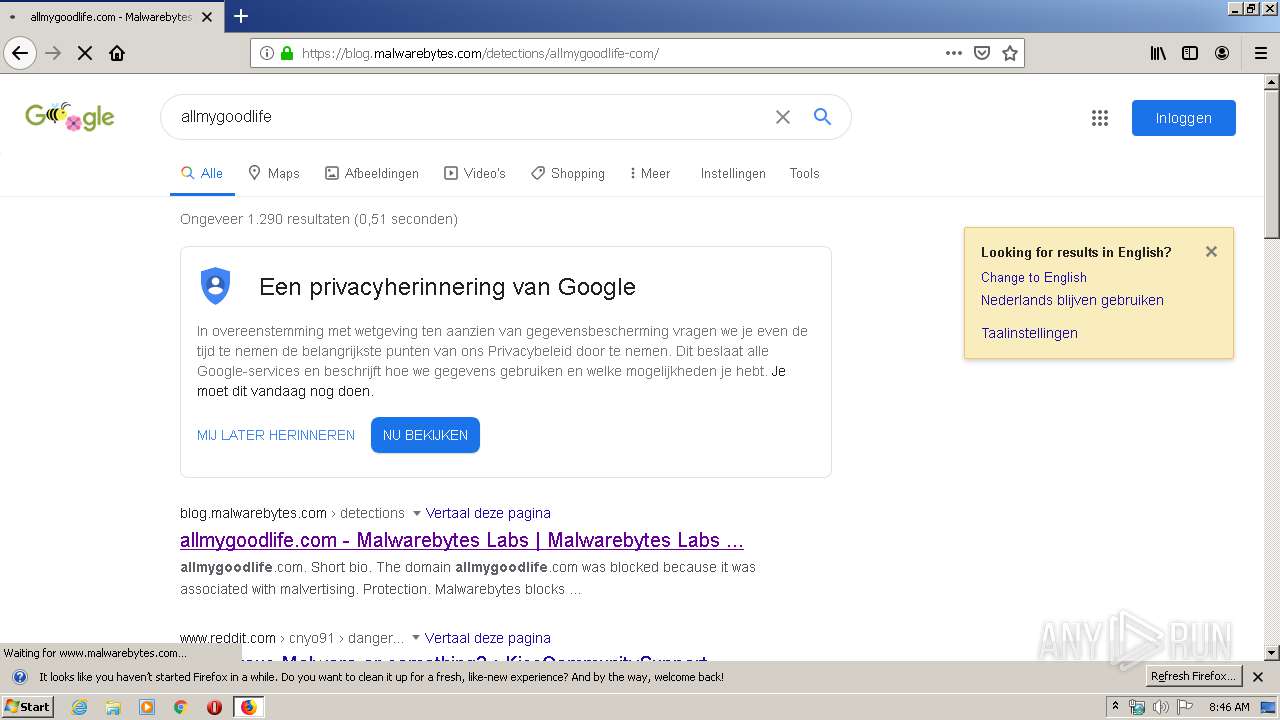
Task: Switch to Afbeeldingen results
Action: click(x=372, y=173)
